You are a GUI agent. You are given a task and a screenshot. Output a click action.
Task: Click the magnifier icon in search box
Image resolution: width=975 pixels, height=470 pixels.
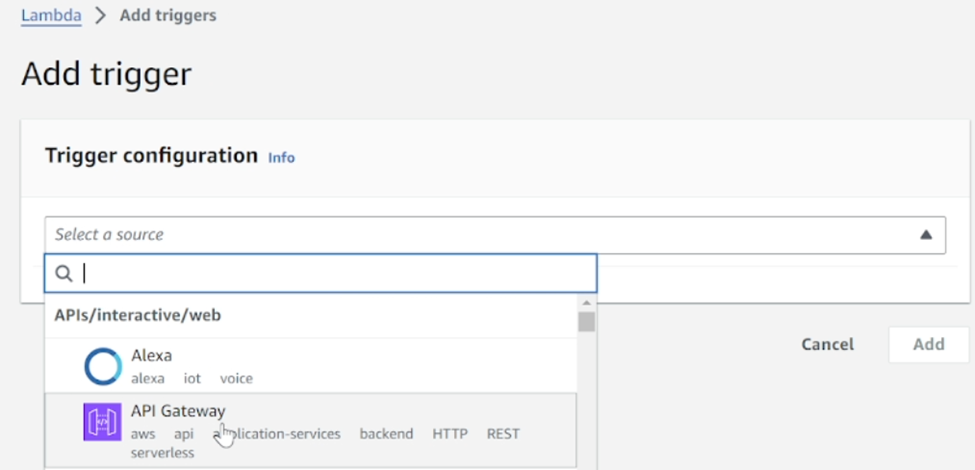coord(63,273)
